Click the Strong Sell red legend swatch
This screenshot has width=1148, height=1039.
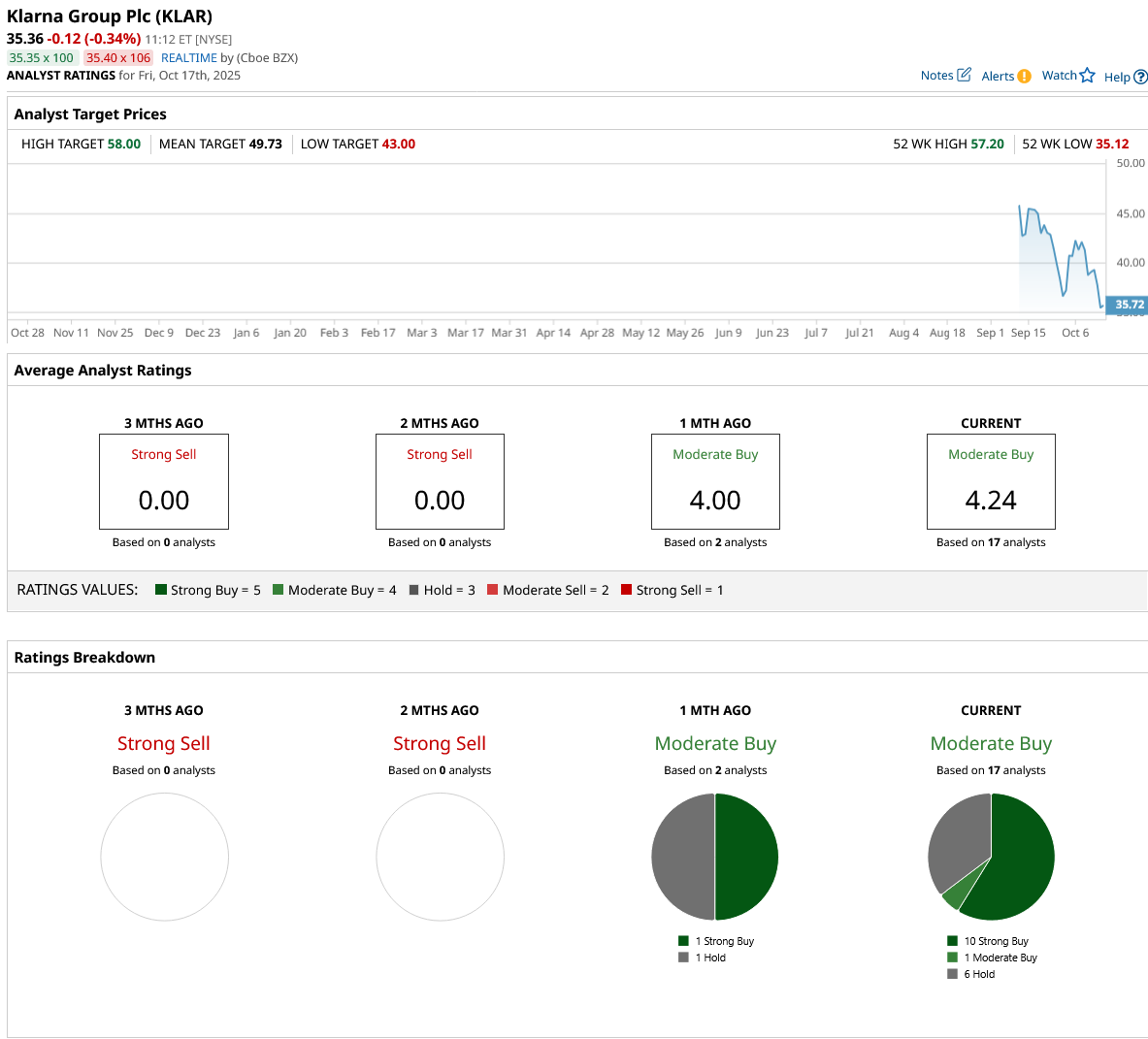coord(626,589)
